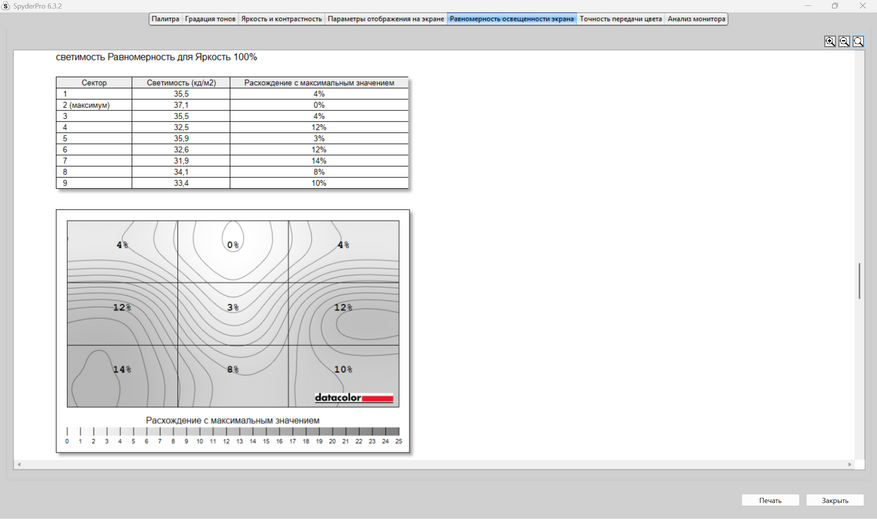Go to Точность передачи цвета tab
The image size is (877, 519).
tap(620, 19)
